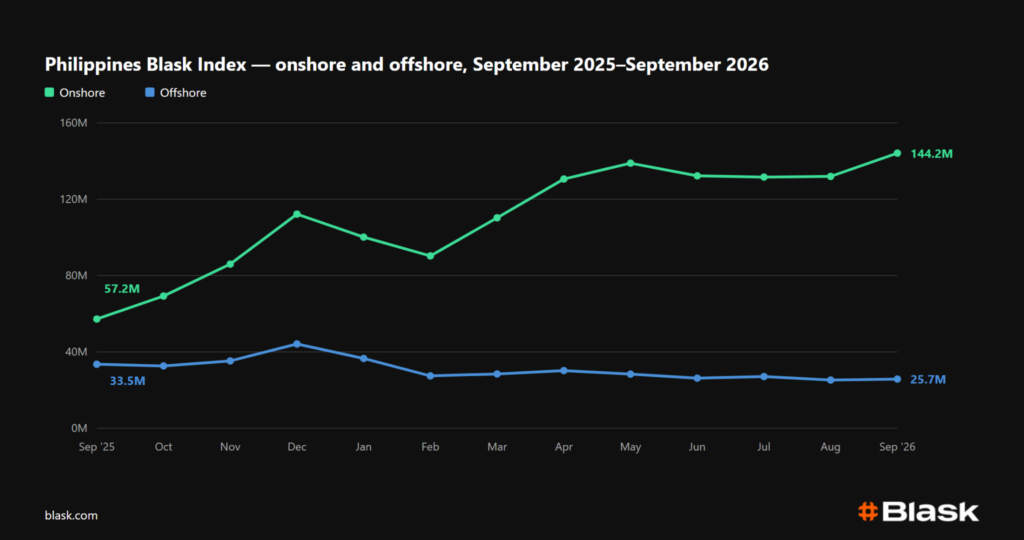Click the Blask logo

pyautogui.click(x=918, y=512)
